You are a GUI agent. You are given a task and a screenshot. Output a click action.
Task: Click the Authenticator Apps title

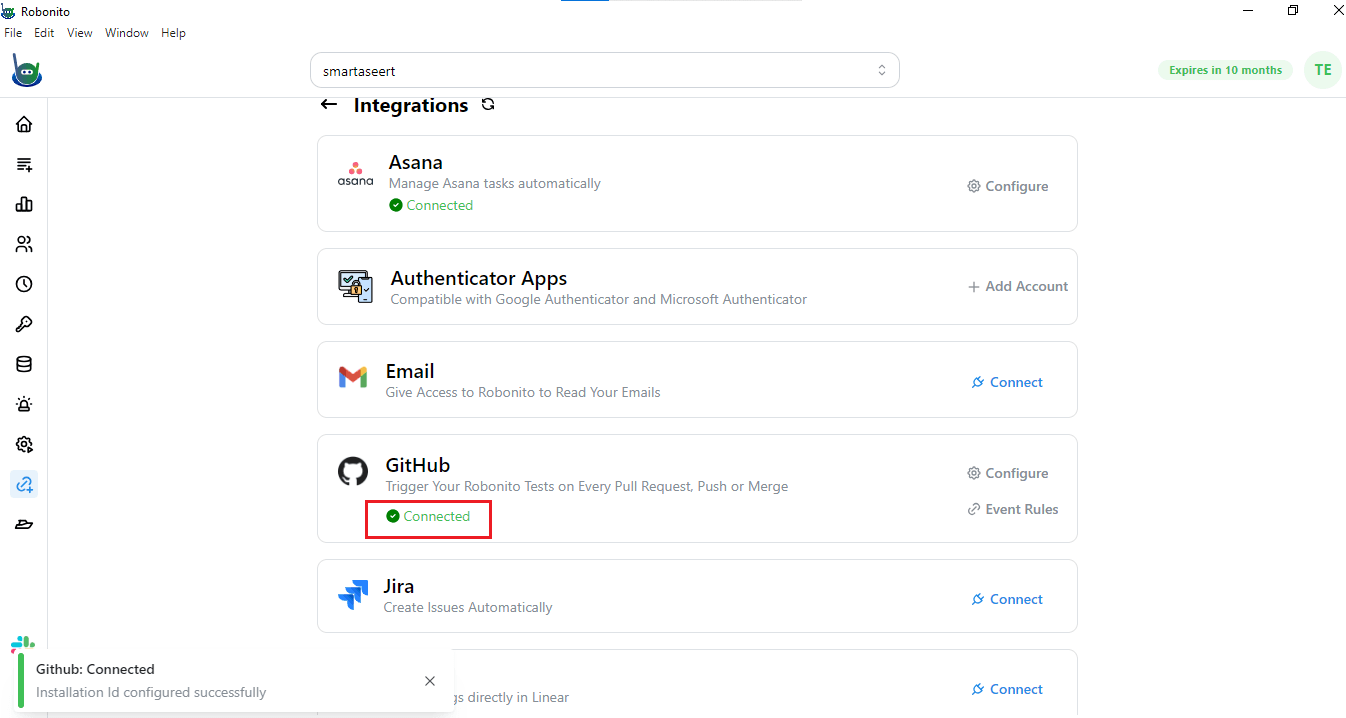click(479, 278)
